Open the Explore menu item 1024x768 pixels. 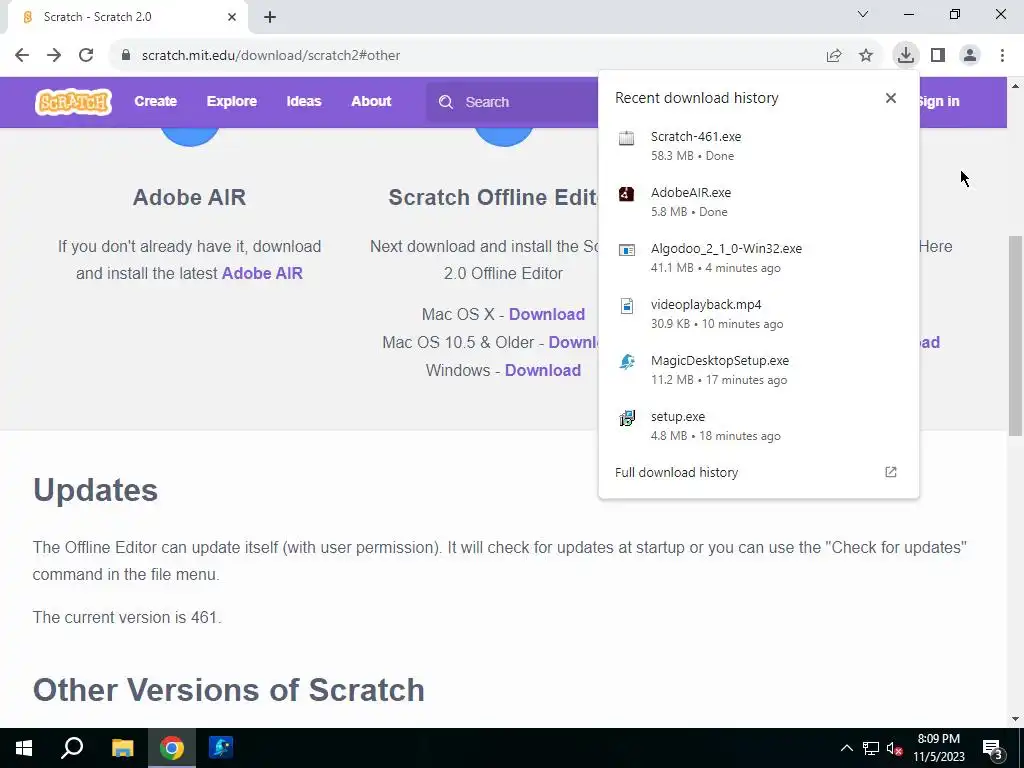pyautogui.click(x=232, y=101)
